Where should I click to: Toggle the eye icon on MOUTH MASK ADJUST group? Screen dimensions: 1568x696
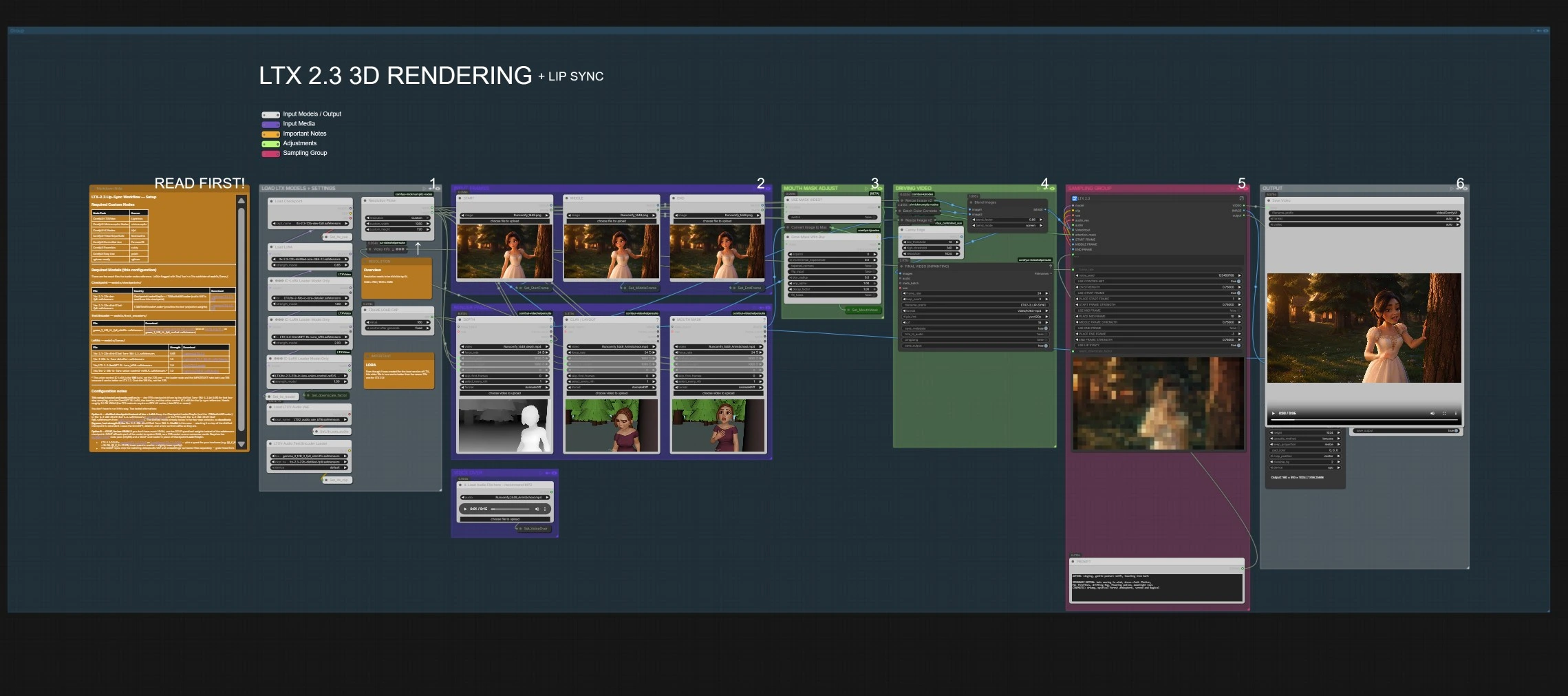click(x=880, y=189)
